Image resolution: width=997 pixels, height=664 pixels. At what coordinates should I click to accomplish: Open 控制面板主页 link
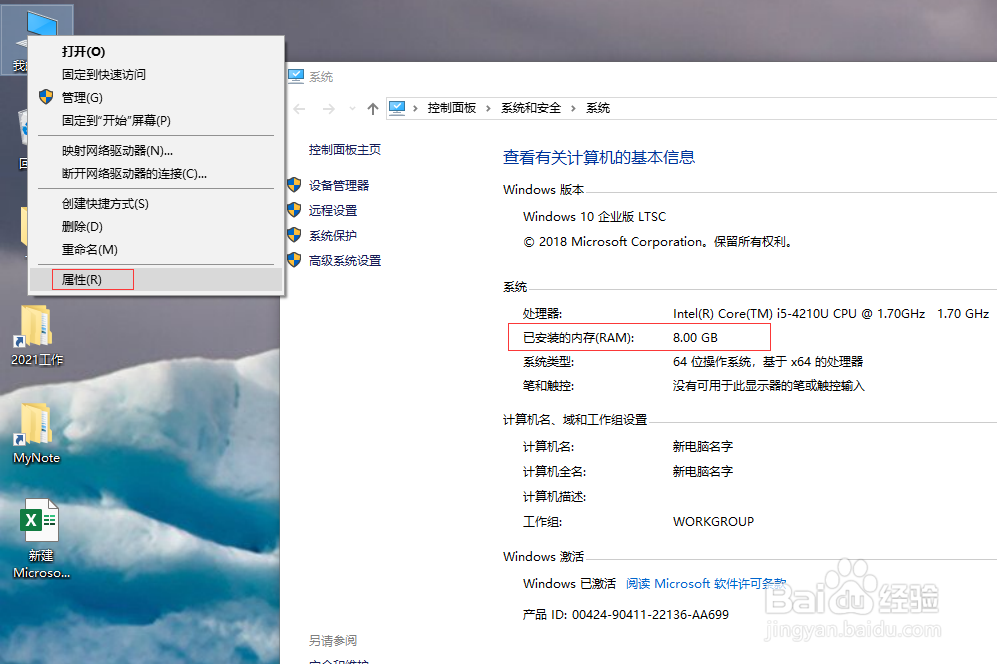(345, 149)
